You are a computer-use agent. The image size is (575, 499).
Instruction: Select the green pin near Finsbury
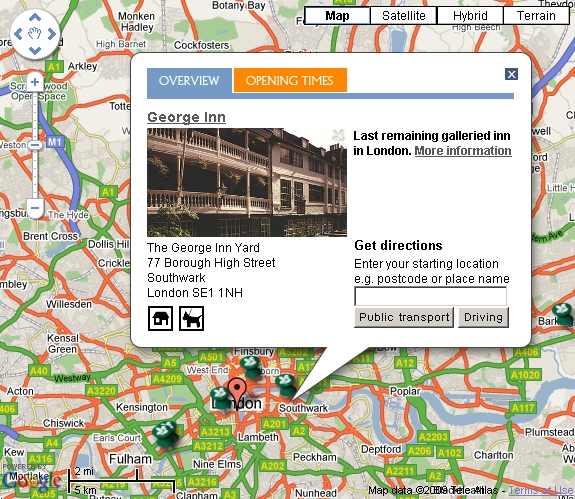251,367
